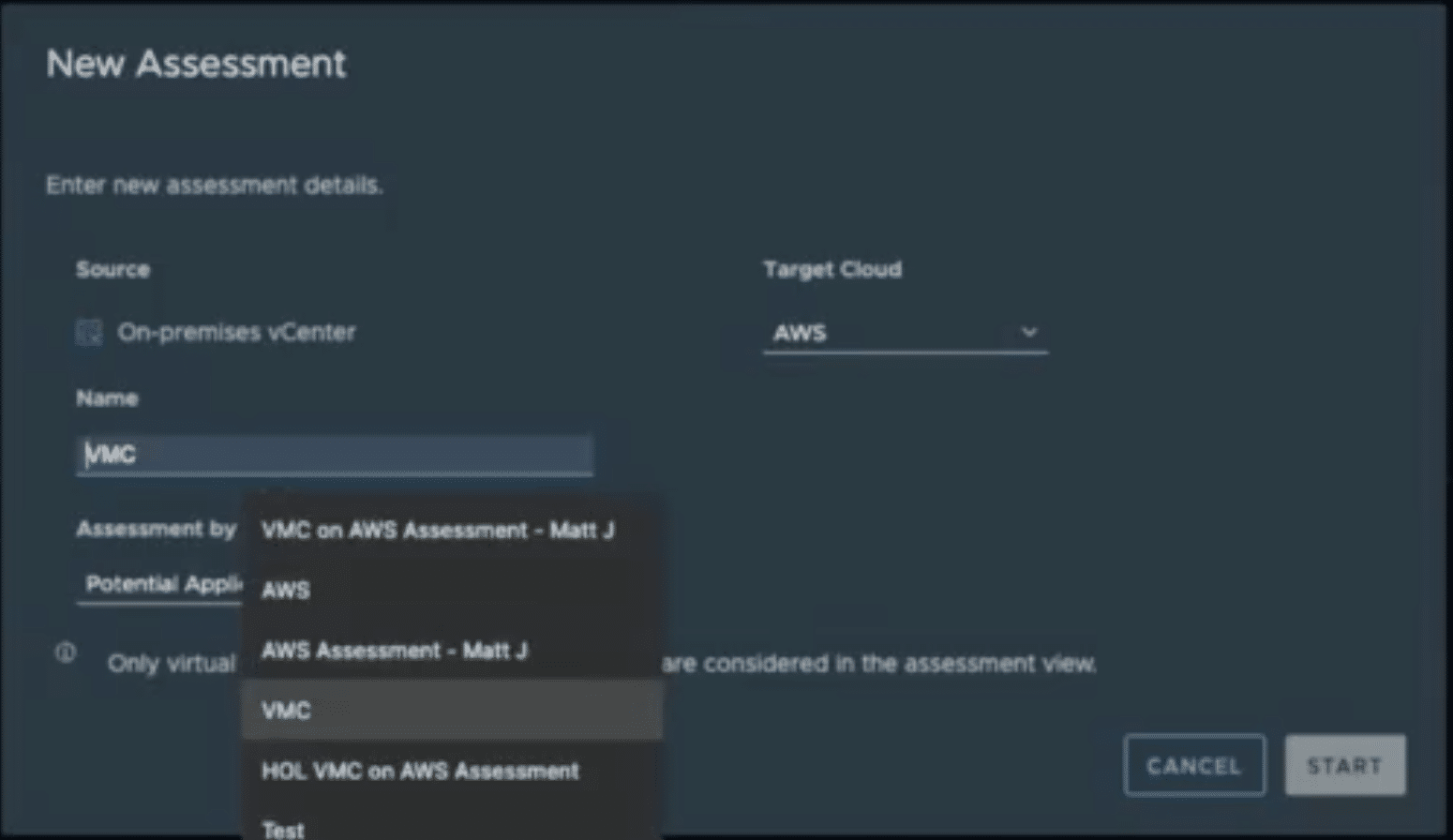1453x840 pixels.
Task: Click the 'Target Cloud' field label
Action: tap(831, 269)
